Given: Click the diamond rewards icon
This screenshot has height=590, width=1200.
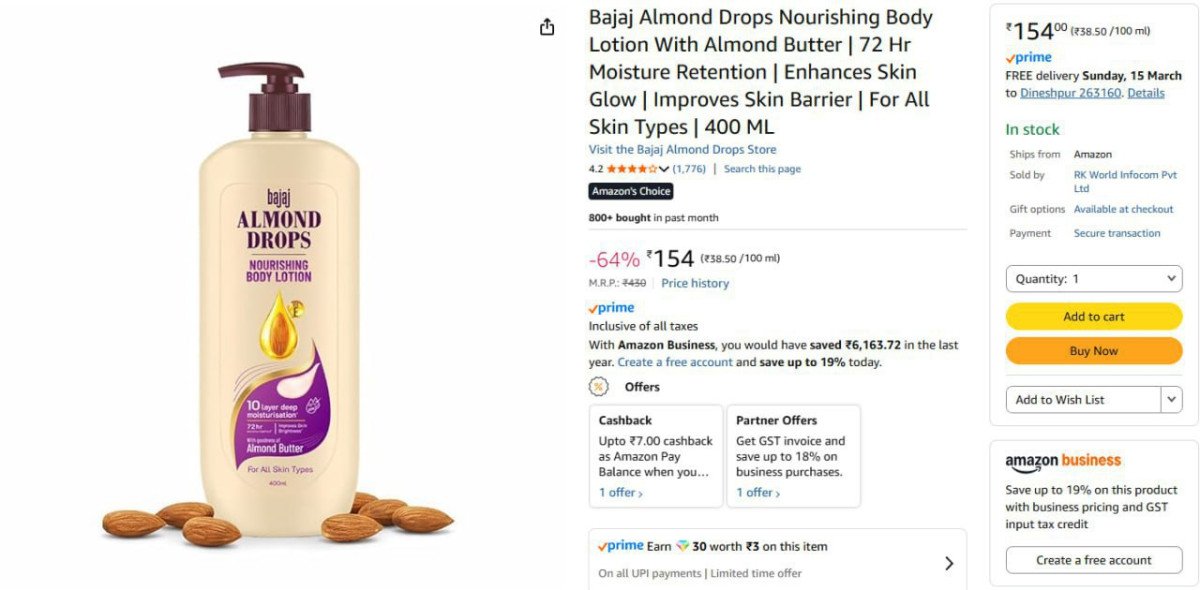Looking at the screenshot, I should click(x=682, y=547).
